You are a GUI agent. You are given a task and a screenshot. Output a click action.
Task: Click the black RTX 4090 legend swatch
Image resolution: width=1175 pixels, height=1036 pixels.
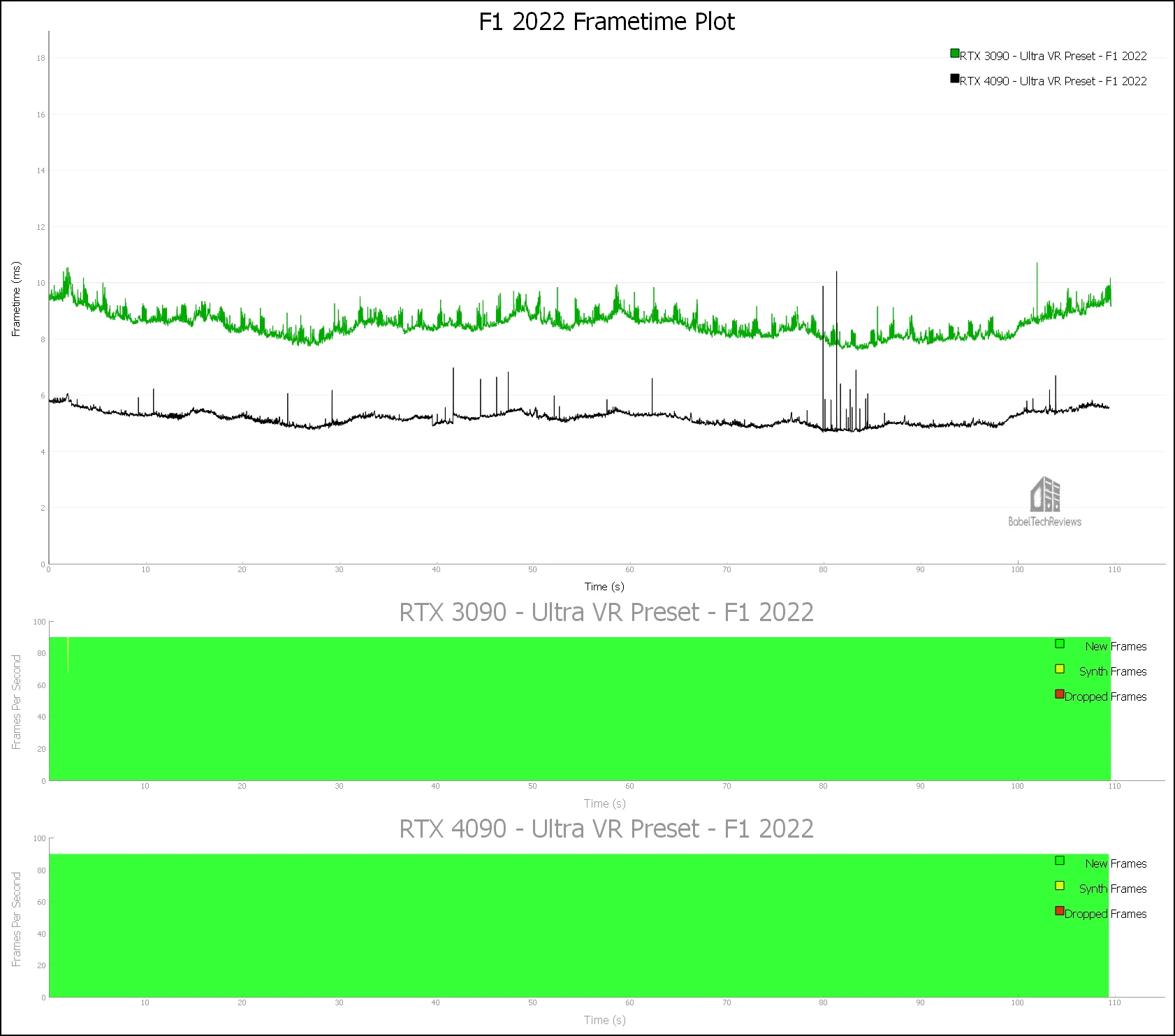point(954,78)
